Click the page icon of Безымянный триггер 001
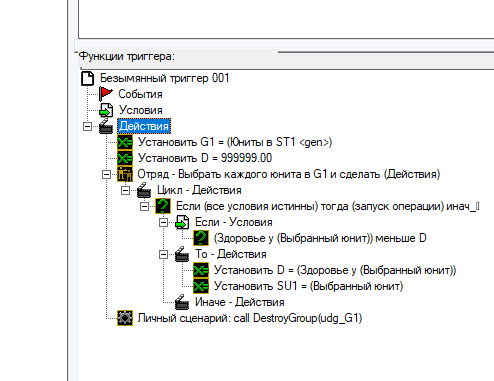This screenshot has height=381, width=494. coord(88,78)
